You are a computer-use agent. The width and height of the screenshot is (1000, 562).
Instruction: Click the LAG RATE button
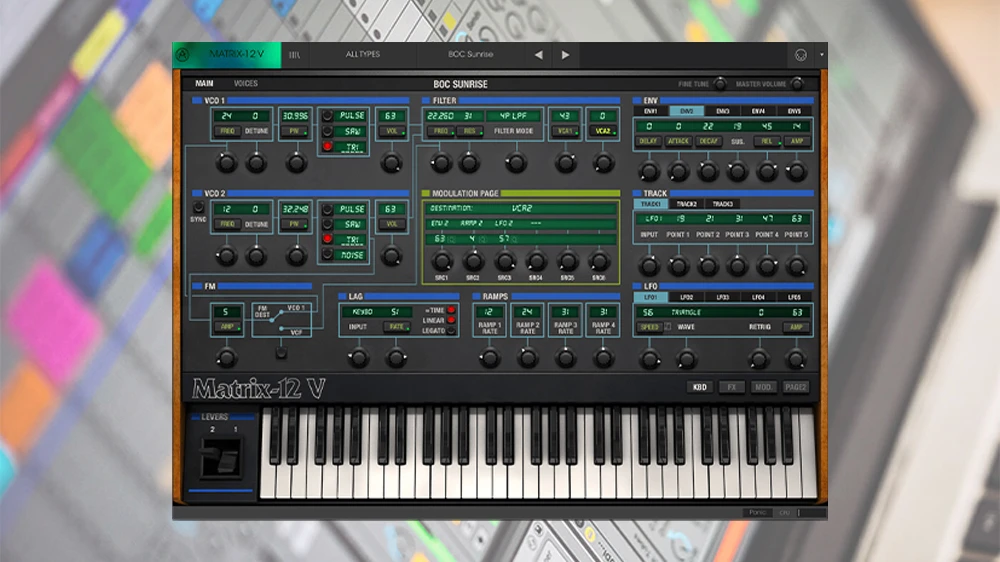click(x=396, y=327)
